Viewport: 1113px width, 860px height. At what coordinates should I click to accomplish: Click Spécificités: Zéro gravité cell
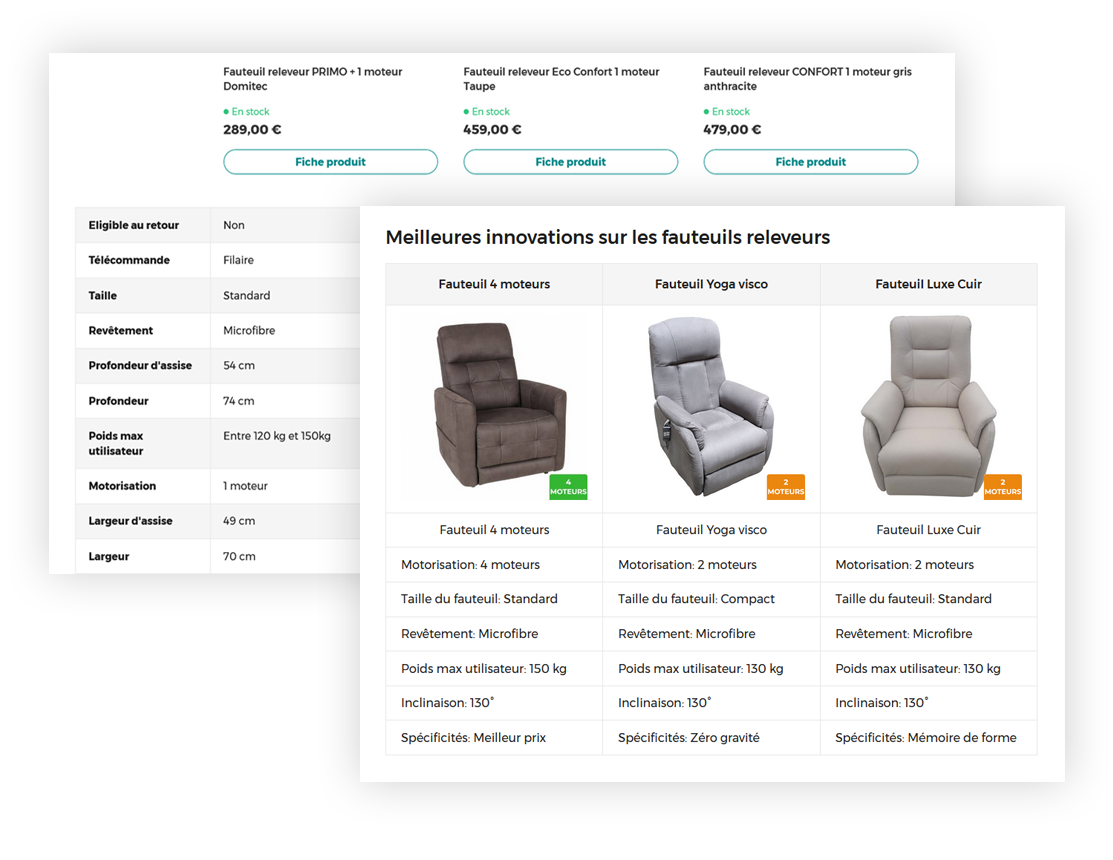(711, 738)
